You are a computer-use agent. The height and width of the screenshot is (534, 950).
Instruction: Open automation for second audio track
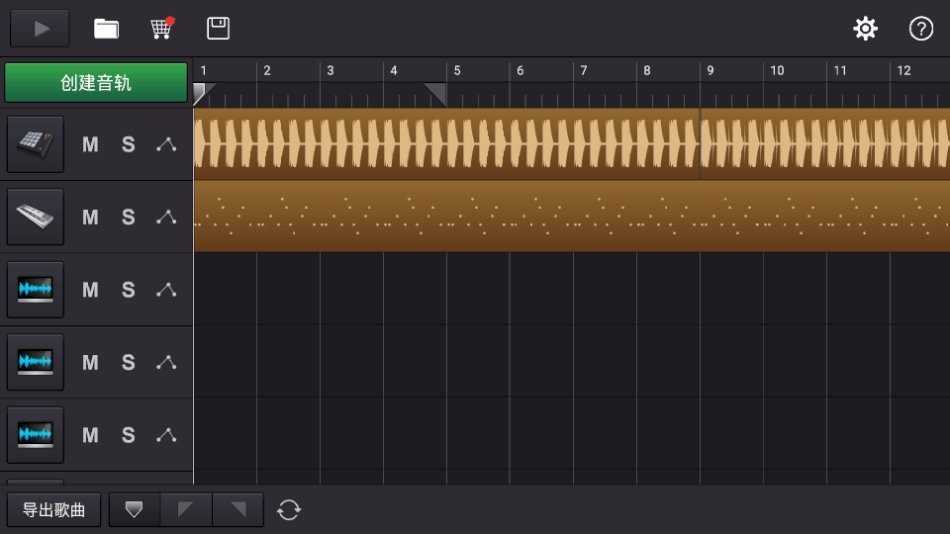pos(166,362)
